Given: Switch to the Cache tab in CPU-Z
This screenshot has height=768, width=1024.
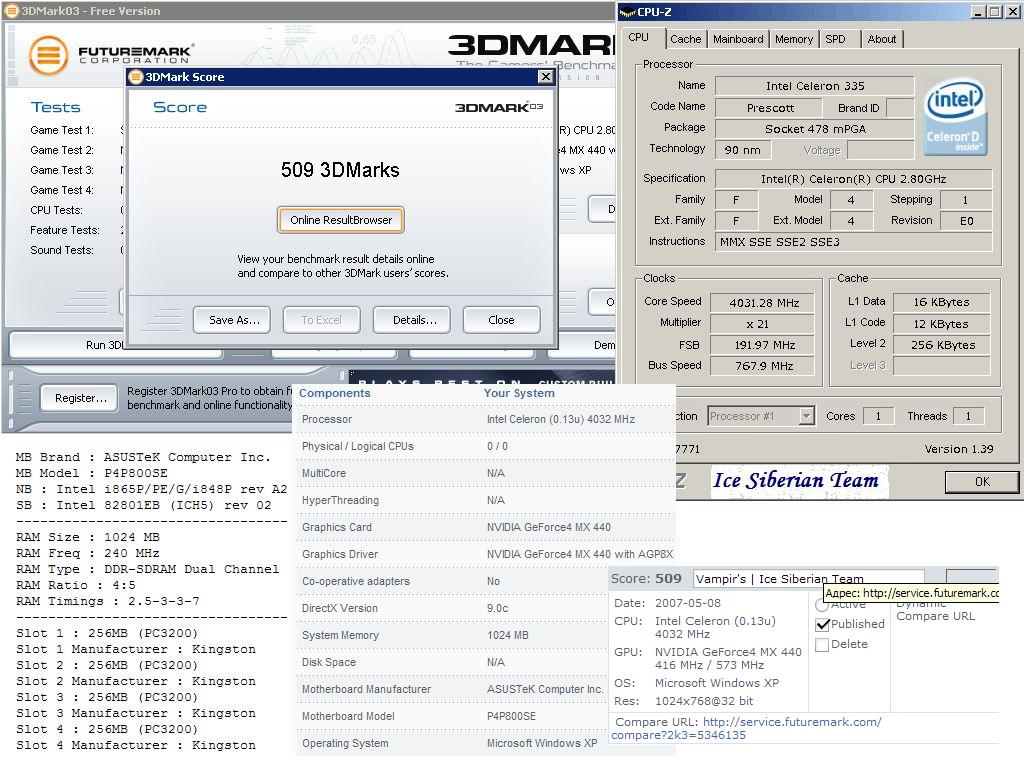Looking at the screenshot, I should coord(685,39).
